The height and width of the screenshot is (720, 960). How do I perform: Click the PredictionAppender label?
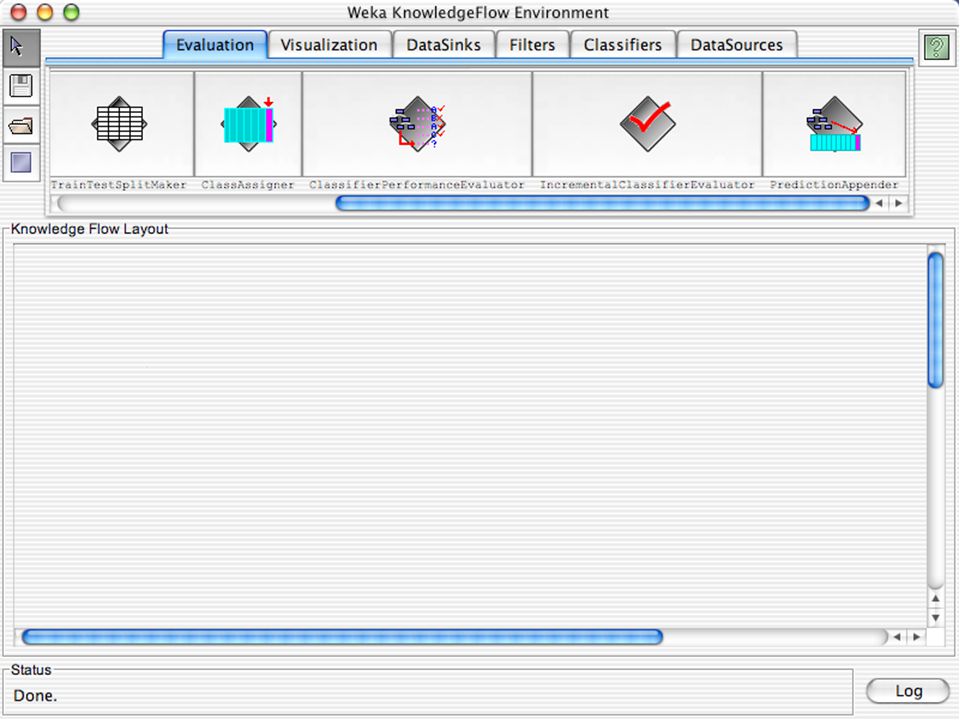point(834,185)
